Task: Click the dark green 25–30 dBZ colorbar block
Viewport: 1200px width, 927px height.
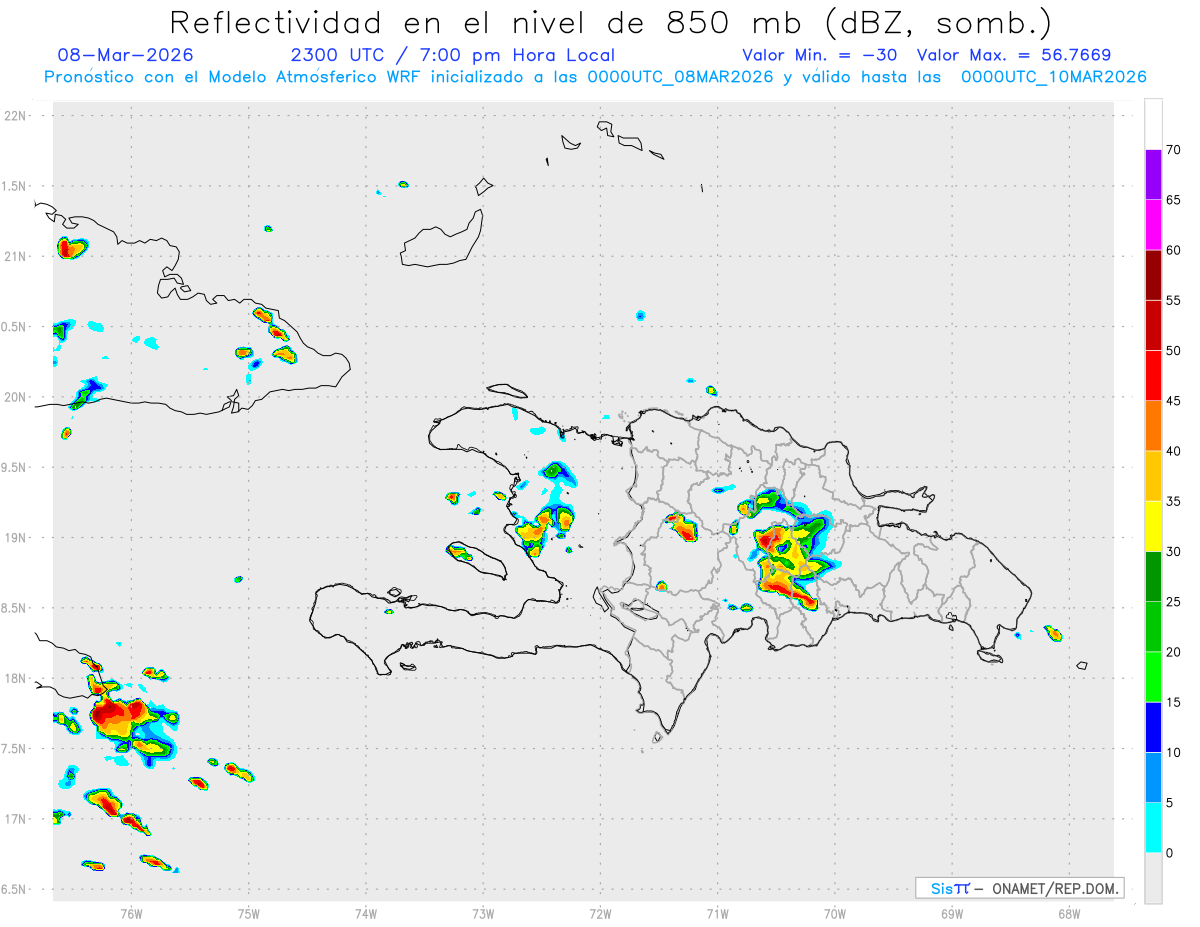Action: pos(1153,576)
